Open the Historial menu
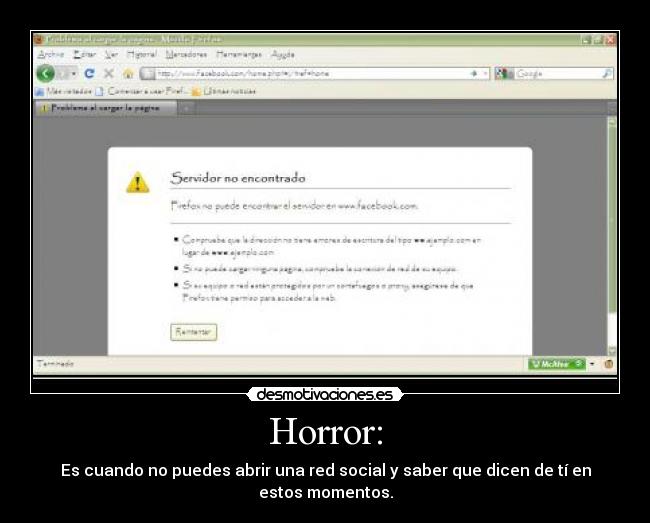This screenshot has height=523, width=650. [x=142, y=54]
